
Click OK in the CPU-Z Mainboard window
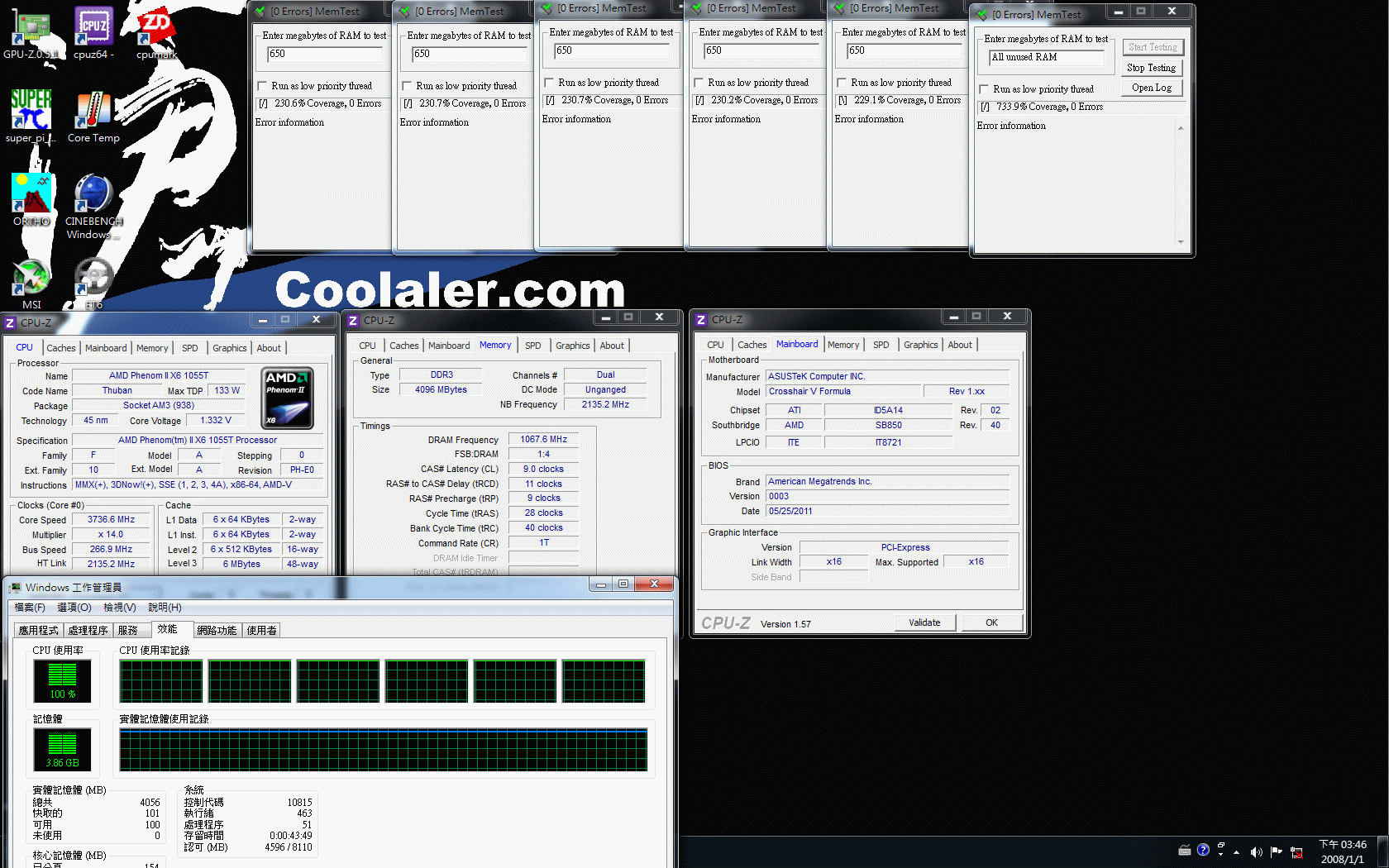[991, 622]
